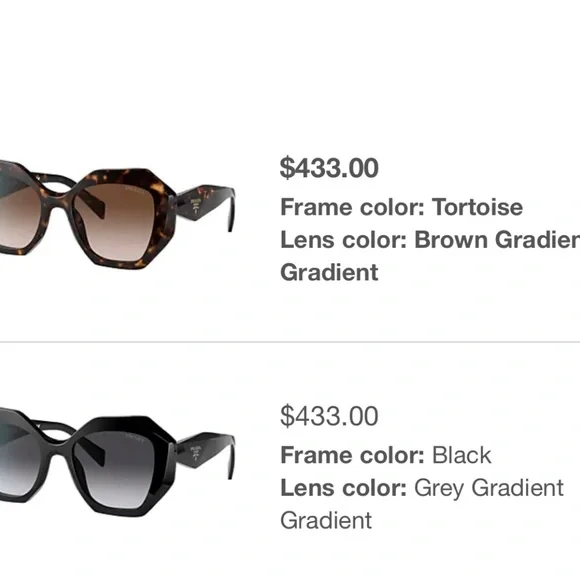This screenshot has height=580, width=580.
Task: Choose the Frame color: Tortoise option
Action: click(x=401, y=207)
